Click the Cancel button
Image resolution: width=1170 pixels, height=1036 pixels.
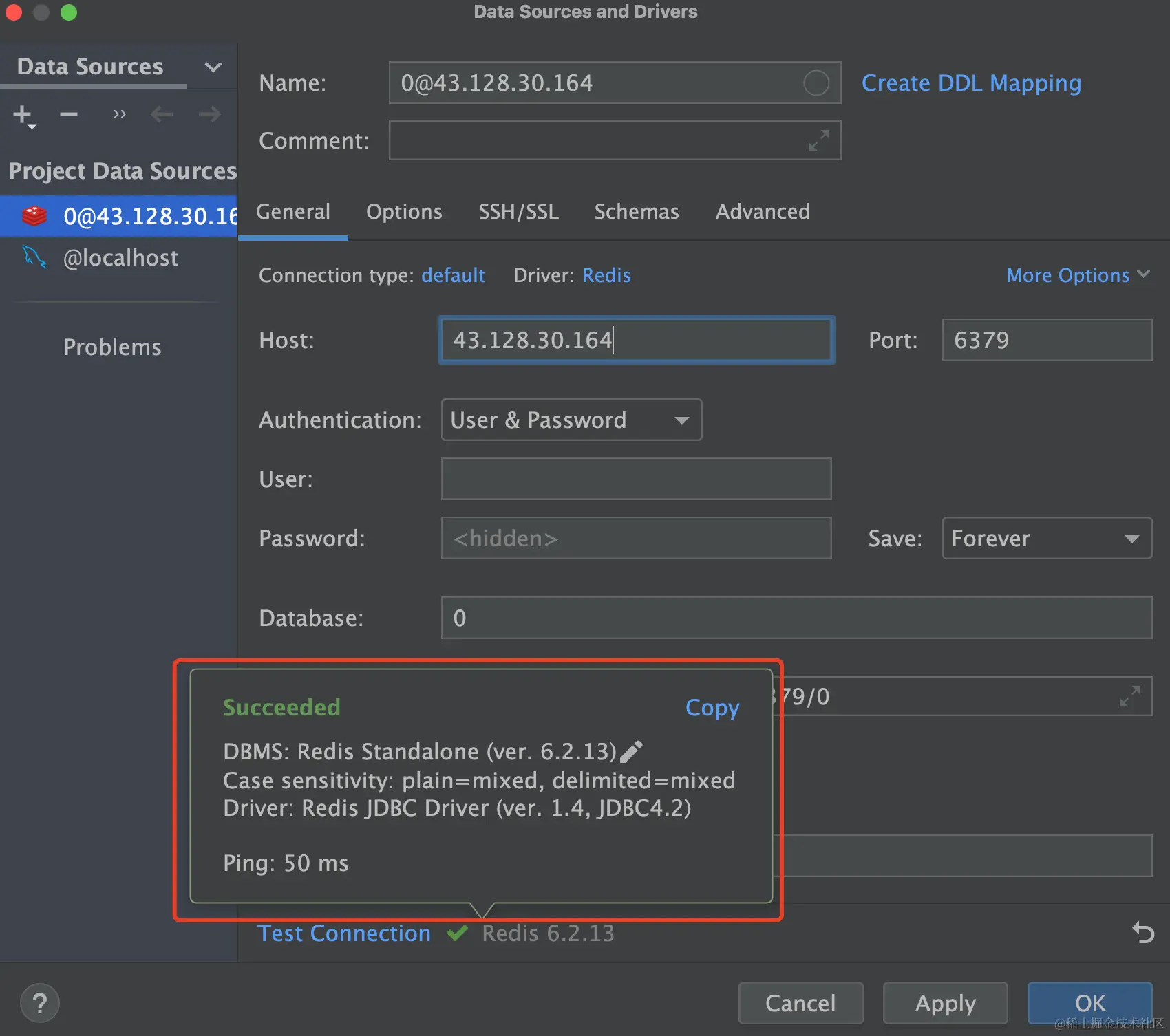click(800, 1003)
